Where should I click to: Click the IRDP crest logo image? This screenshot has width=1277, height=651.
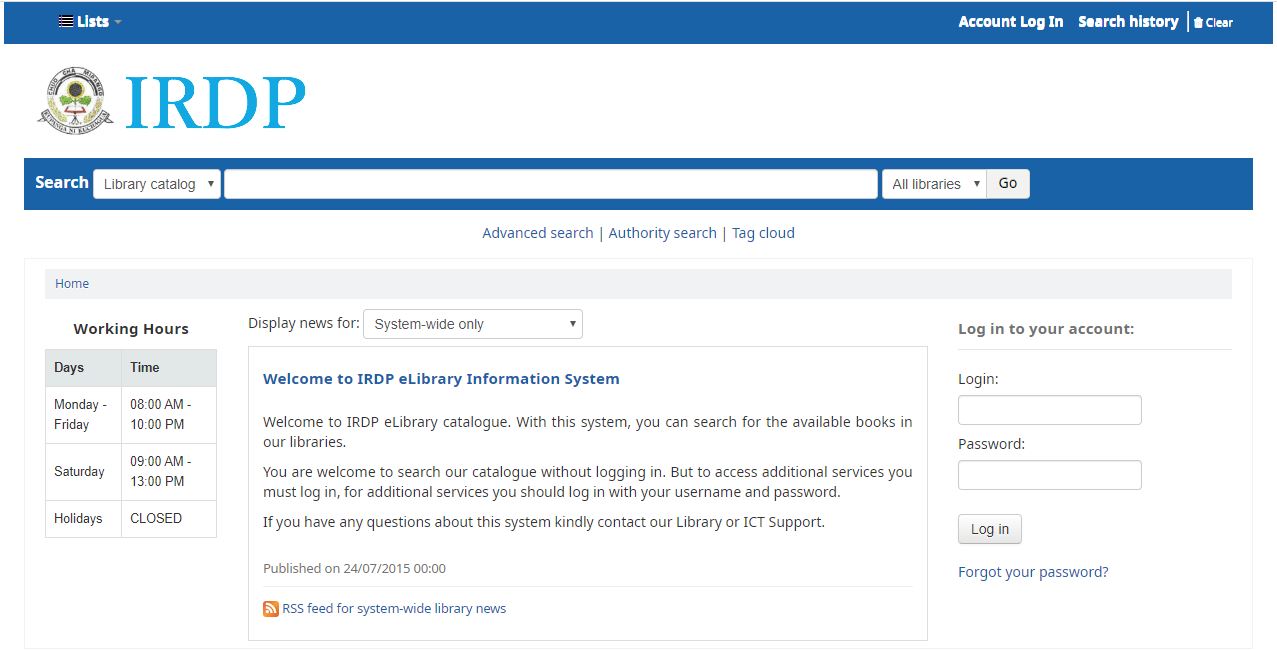76,101
